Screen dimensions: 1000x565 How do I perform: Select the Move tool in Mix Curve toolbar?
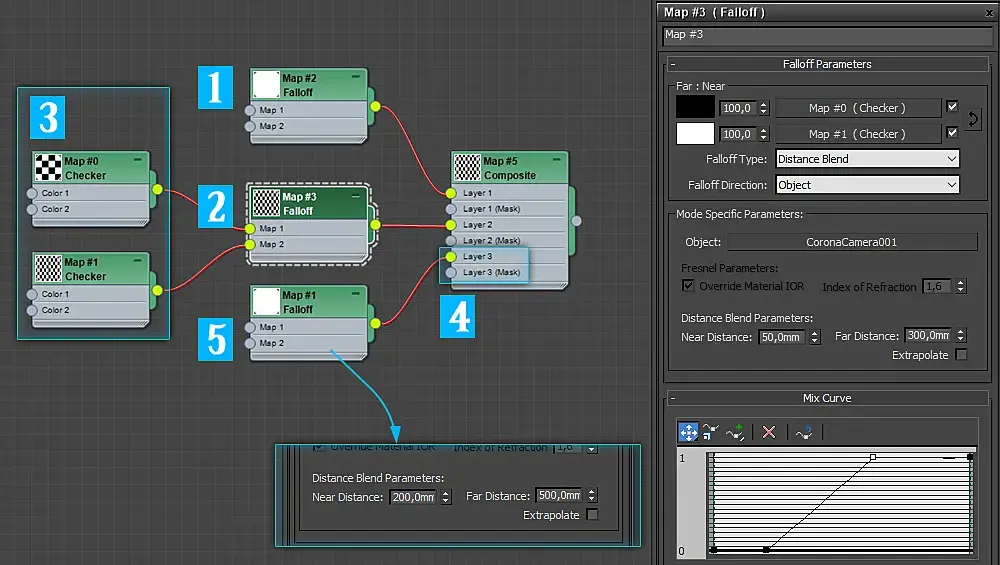point(688,432)
